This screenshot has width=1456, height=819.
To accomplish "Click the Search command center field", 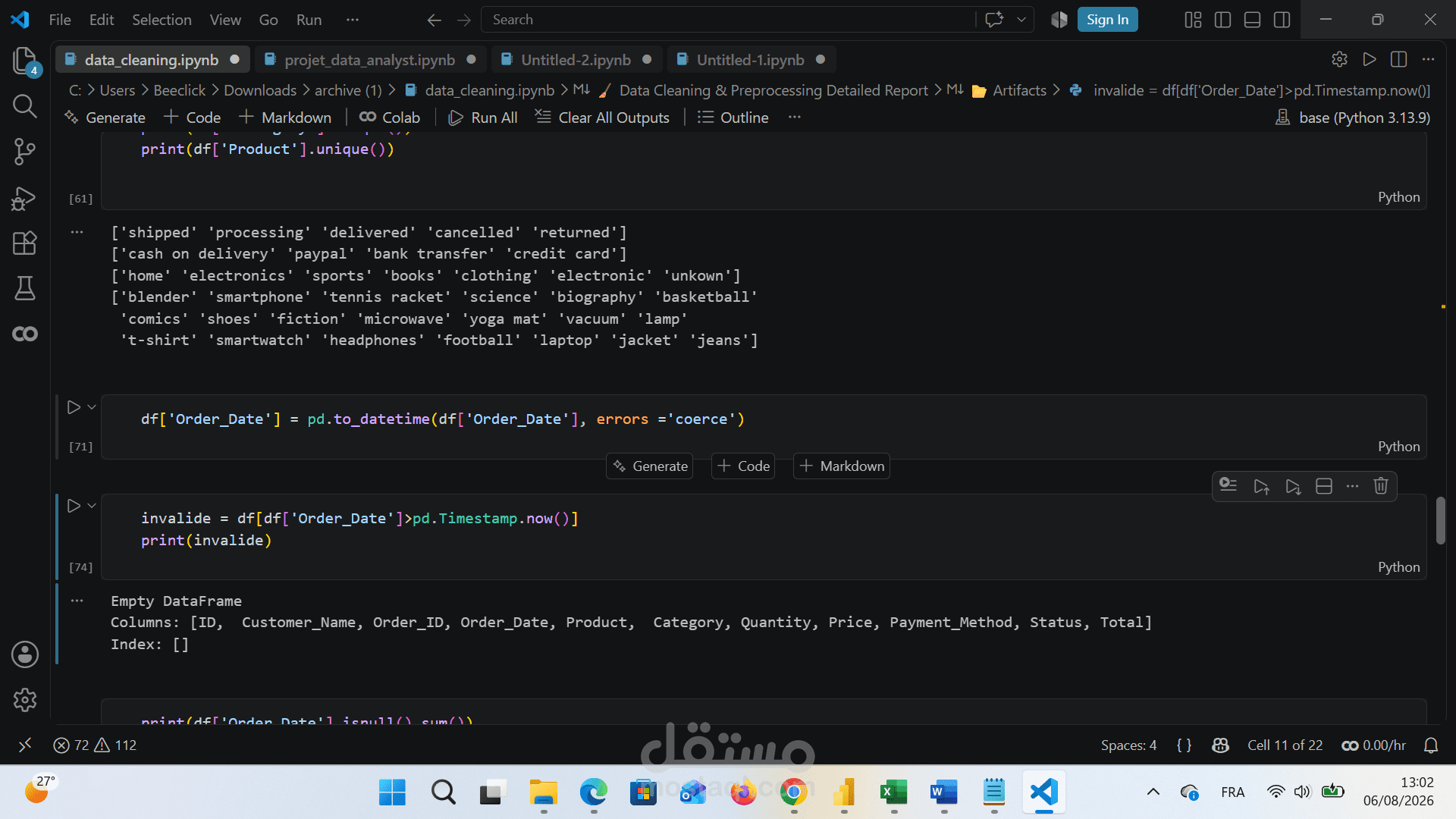I will (728, 20).
